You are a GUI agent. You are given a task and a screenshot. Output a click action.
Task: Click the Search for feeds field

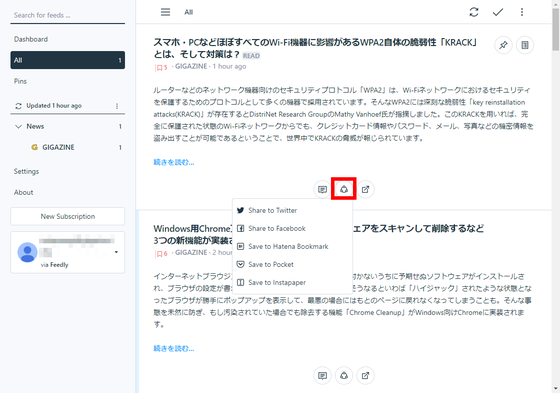click(68, 15)
